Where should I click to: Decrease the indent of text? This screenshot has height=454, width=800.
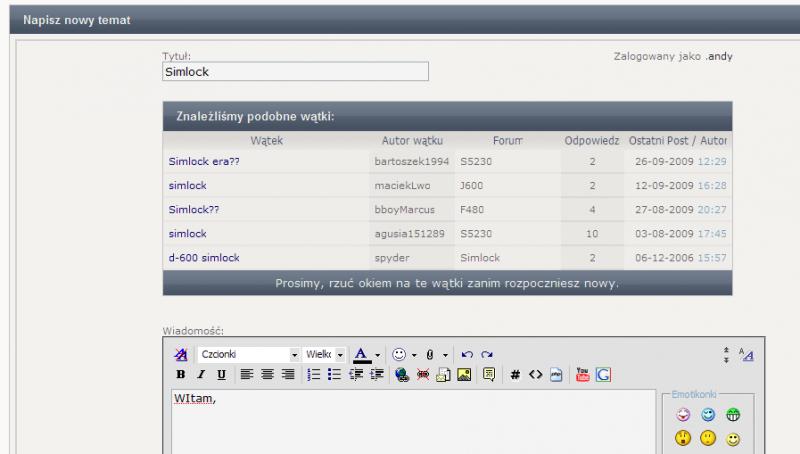(x=356, y=374)
